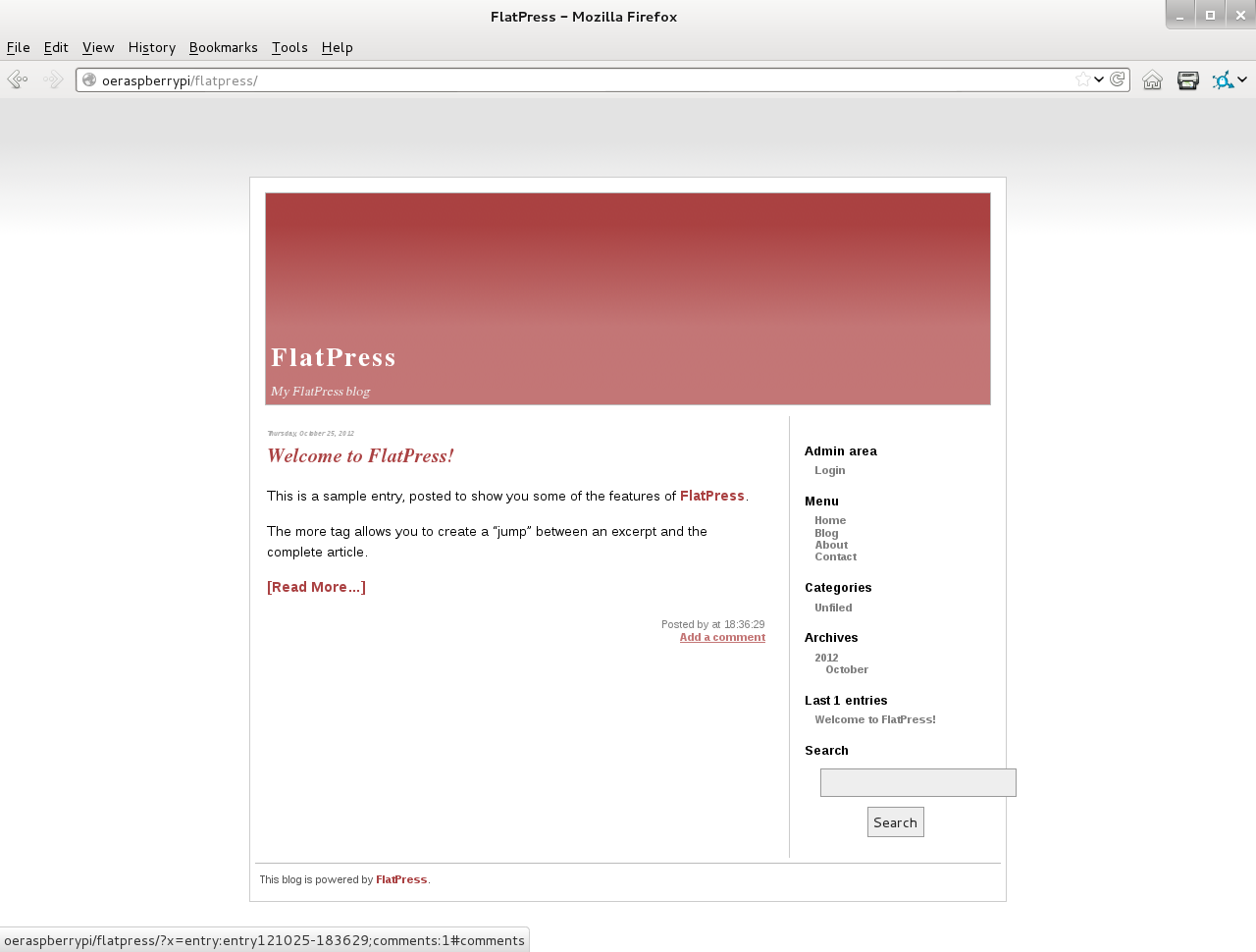The height and width of the screenshot is (952, 1256).
Task: Open the October archive under 2012
Action: [x=846, y=669]
